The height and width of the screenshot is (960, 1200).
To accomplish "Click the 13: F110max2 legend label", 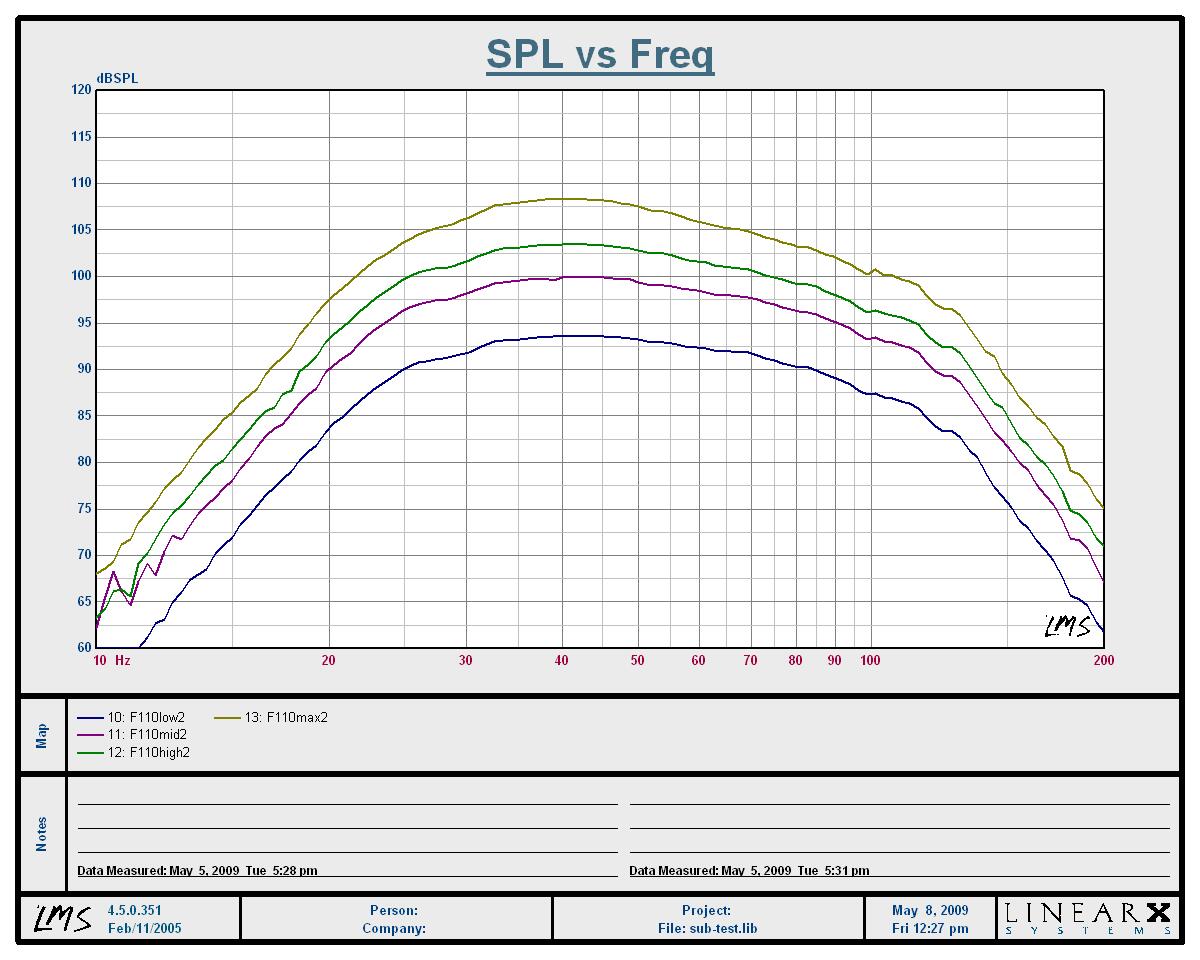I will [286, 717].
